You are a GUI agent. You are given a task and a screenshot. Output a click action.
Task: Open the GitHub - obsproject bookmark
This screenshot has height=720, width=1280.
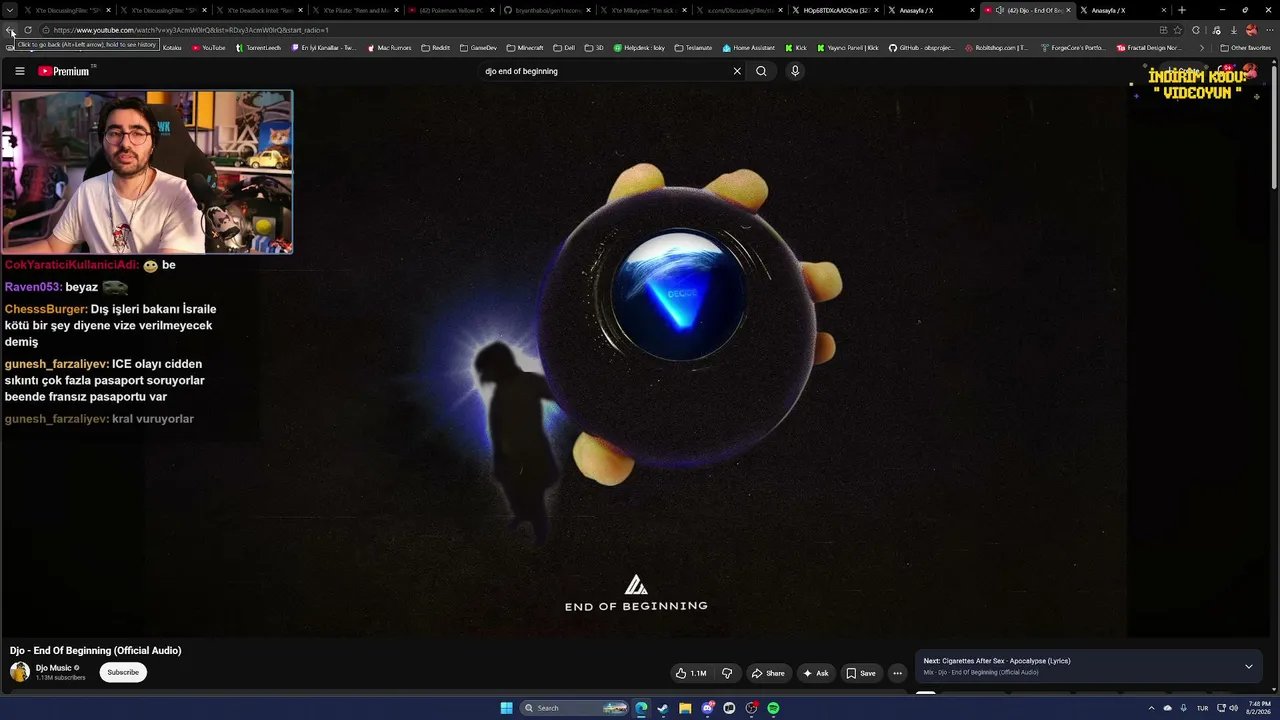click(x=921, y=48)
